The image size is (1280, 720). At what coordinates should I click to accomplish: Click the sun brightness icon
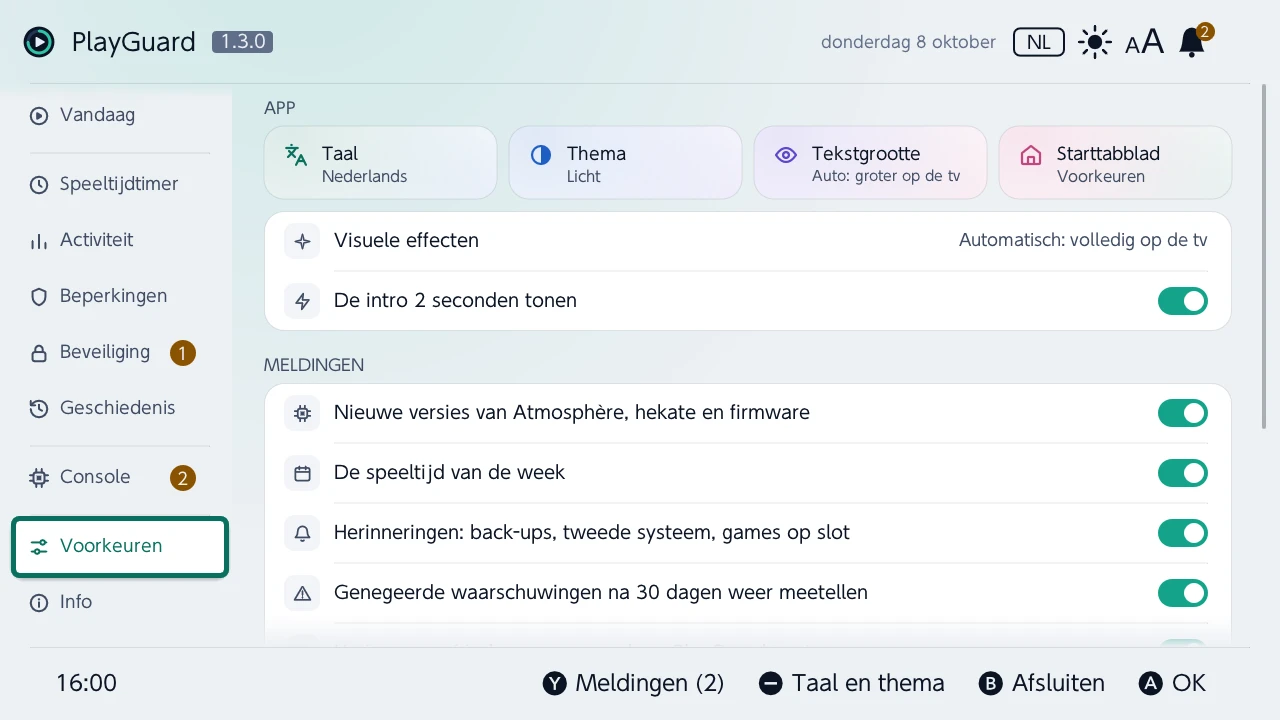pyautogui.click(x=1095, y=42)
